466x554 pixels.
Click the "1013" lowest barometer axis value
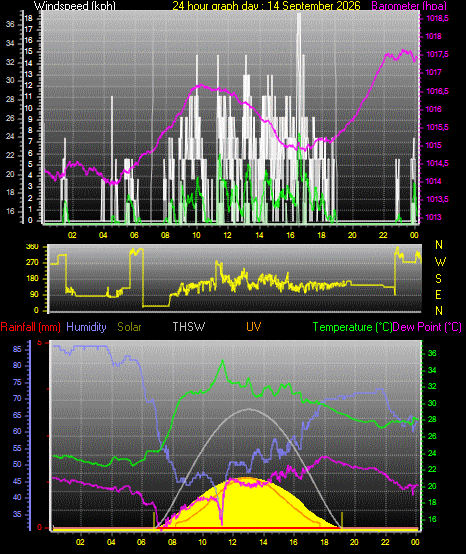pos(434,217)
